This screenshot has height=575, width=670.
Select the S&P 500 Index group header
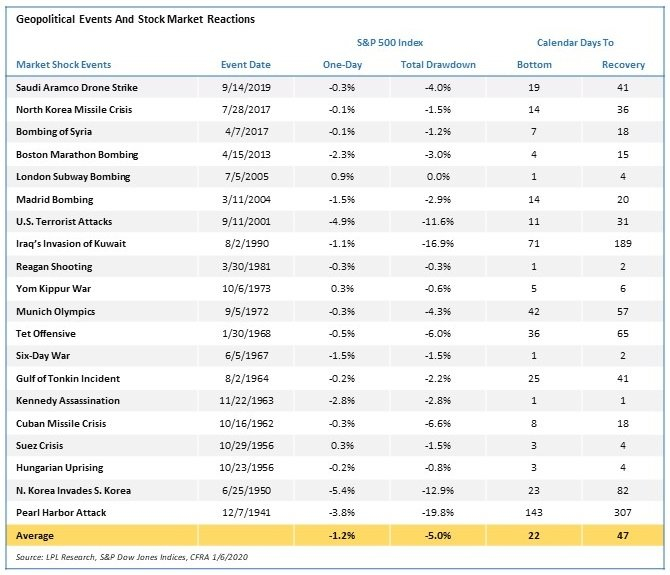[x=390, y=43]
